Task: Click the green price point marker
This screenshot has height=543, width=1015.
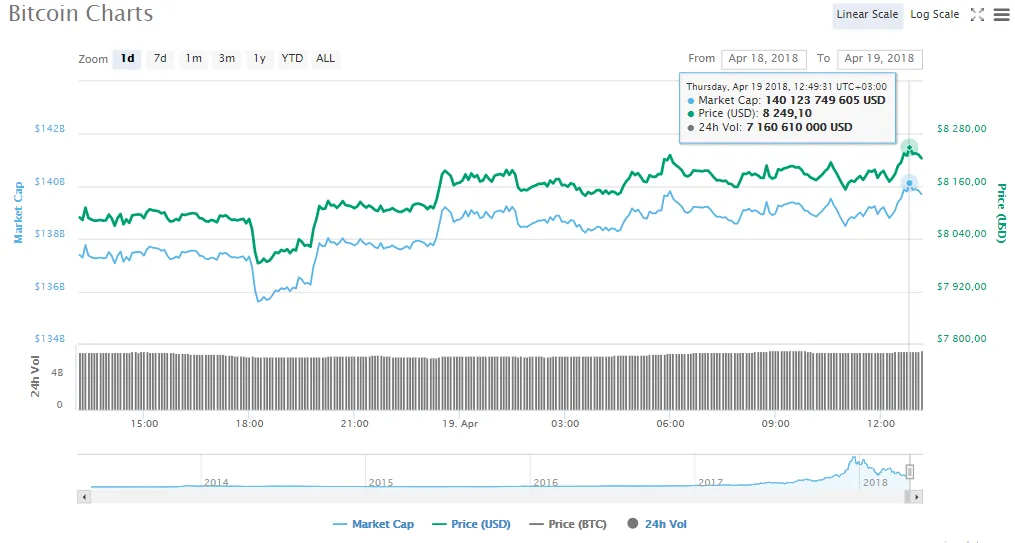Action: 909,148
